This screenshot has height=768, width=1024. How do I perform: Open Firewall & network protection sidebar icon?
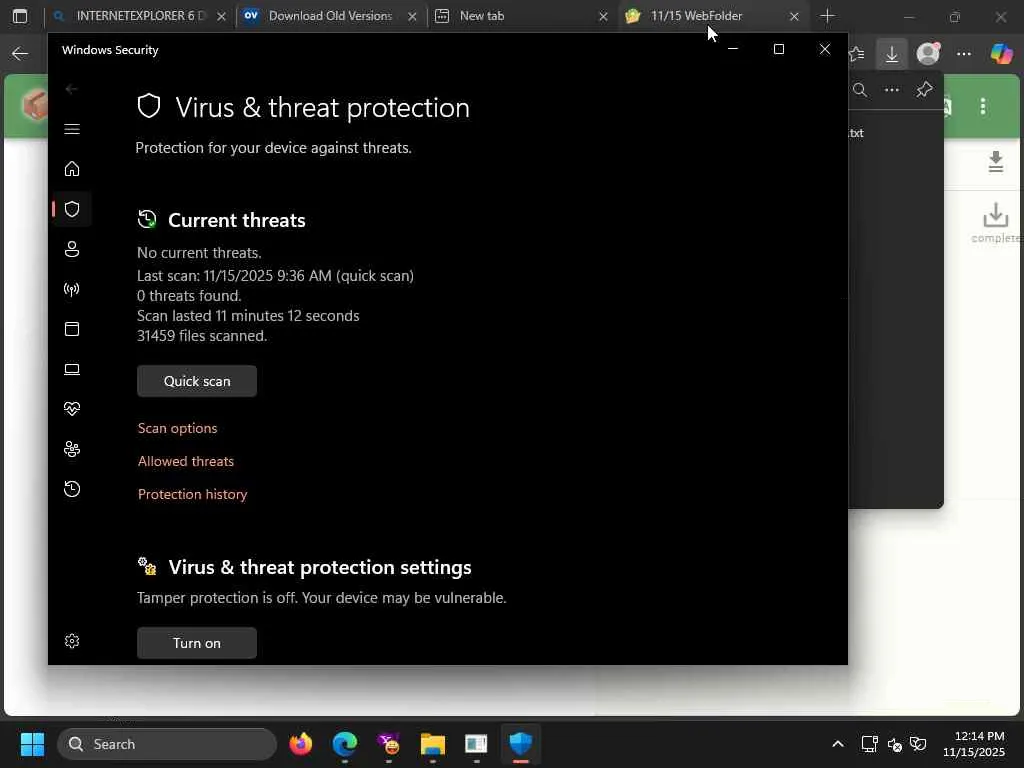(x=72, y=289)
